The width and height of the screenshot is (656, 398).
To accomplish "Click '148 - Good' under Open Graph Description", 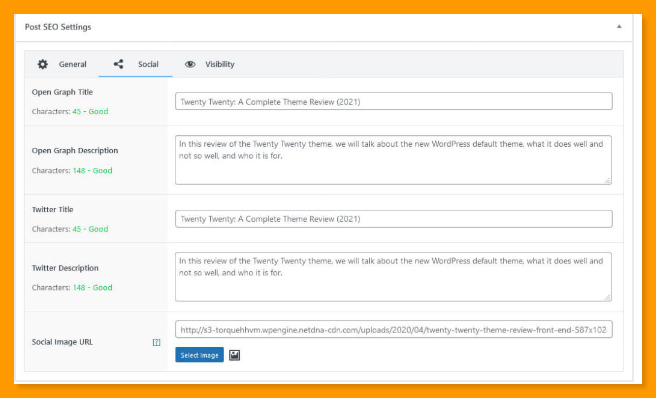I will point(92,170).
